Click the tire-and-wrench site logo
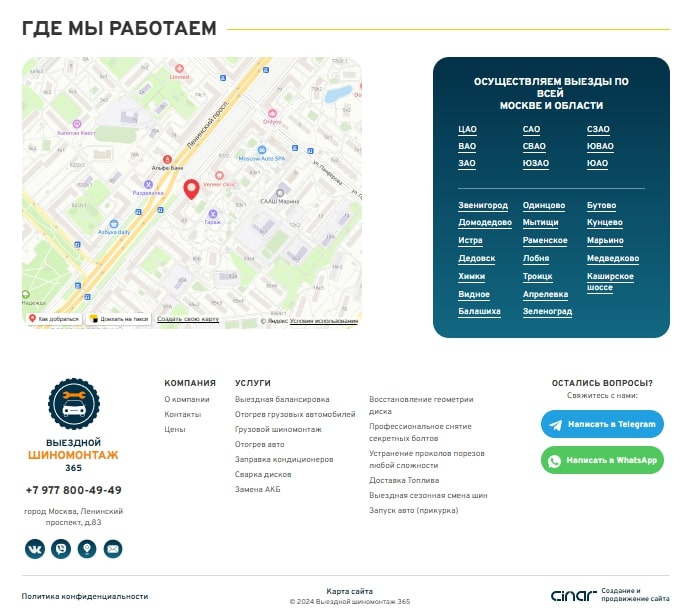This screenshot has width=687, height=608. (73, 404)
